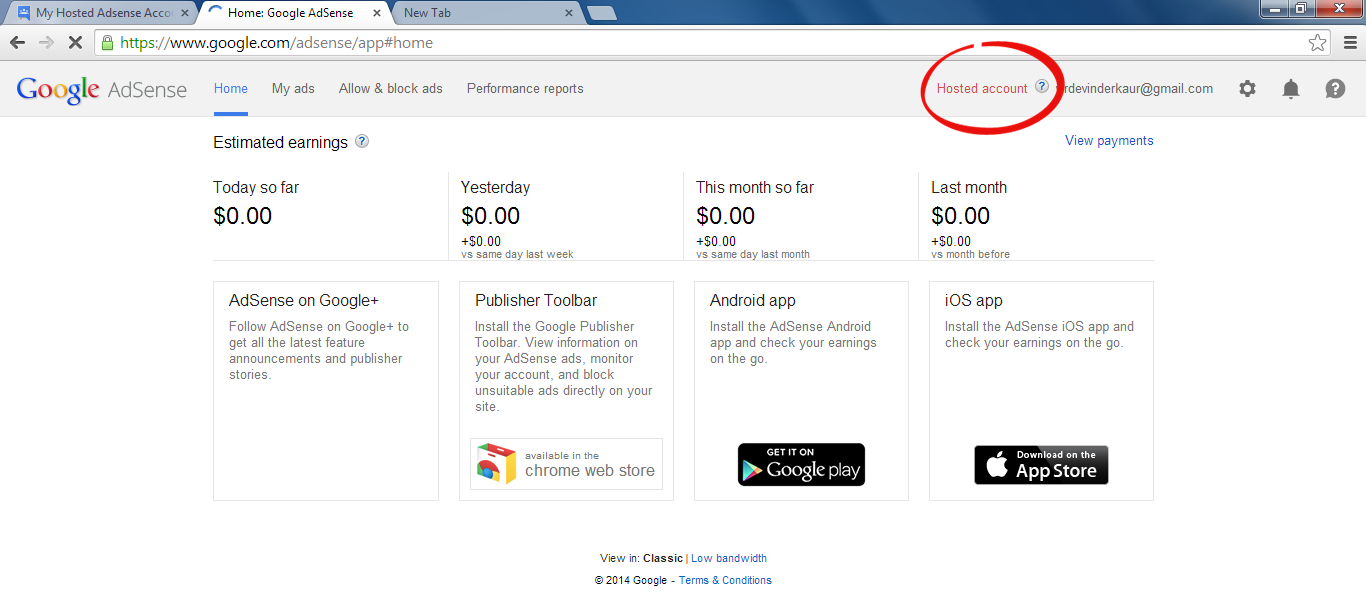
Task: Open a new browser tab
Action: click(601, 13)
